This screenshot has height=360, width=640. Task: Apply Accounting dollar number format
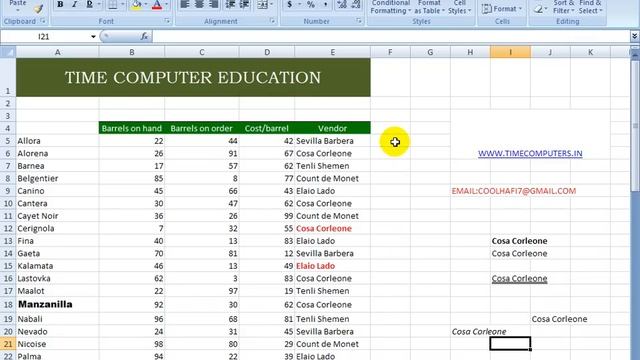coord(289,4)
